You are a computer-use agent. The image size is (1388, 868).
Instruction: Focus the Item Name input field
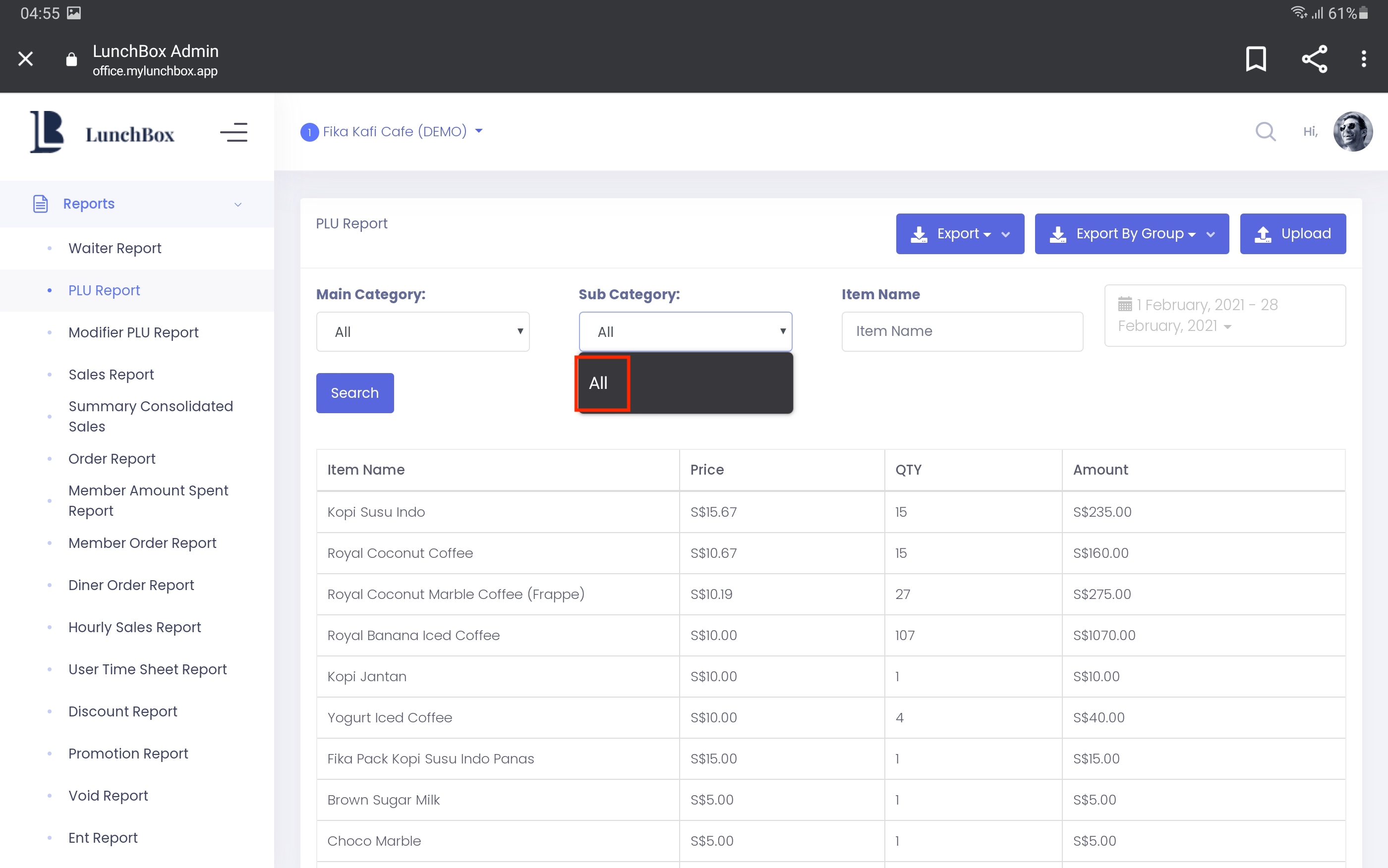(x=962, y=331)
